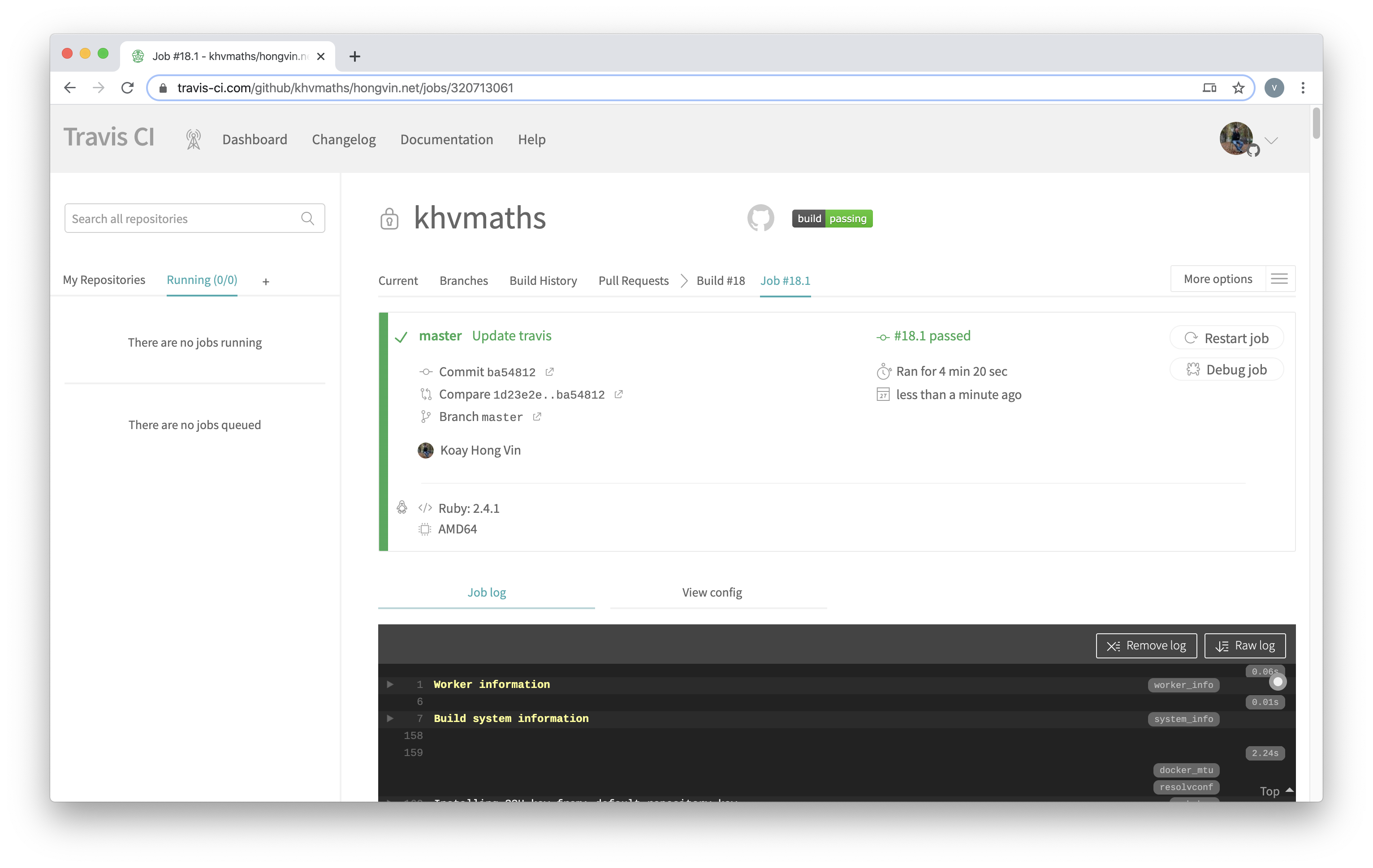Switch to the View config tab

click(x=712, y=592)
